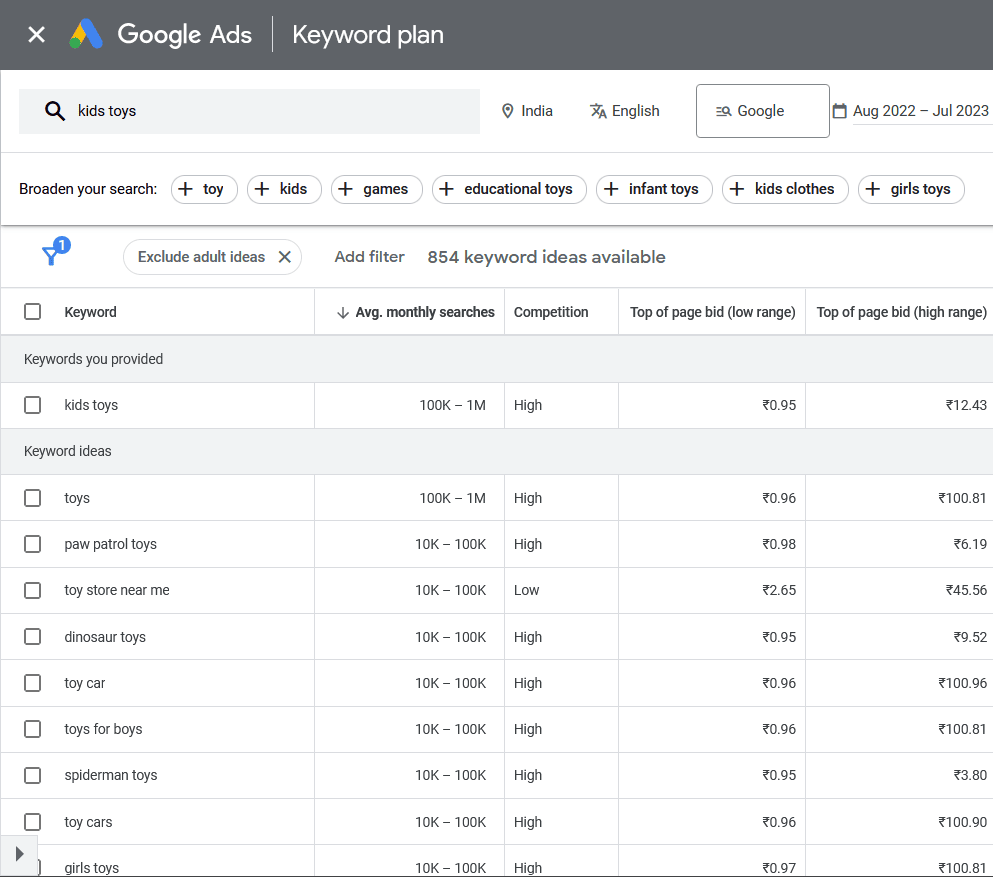Open the Aug 2022 – Jul 2023 date range
Screen dimensions: 993x877
[920, 111]
